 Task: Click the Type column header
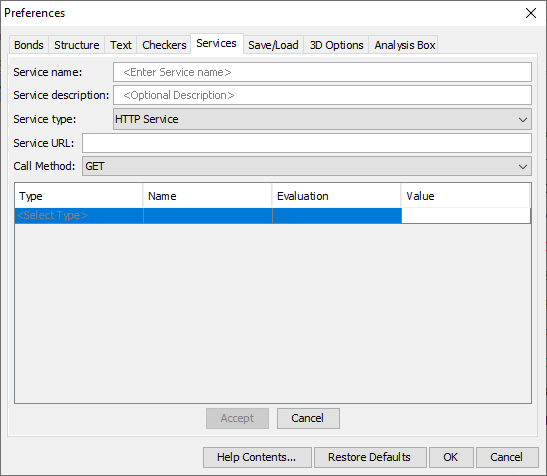(x=79, y=196)
